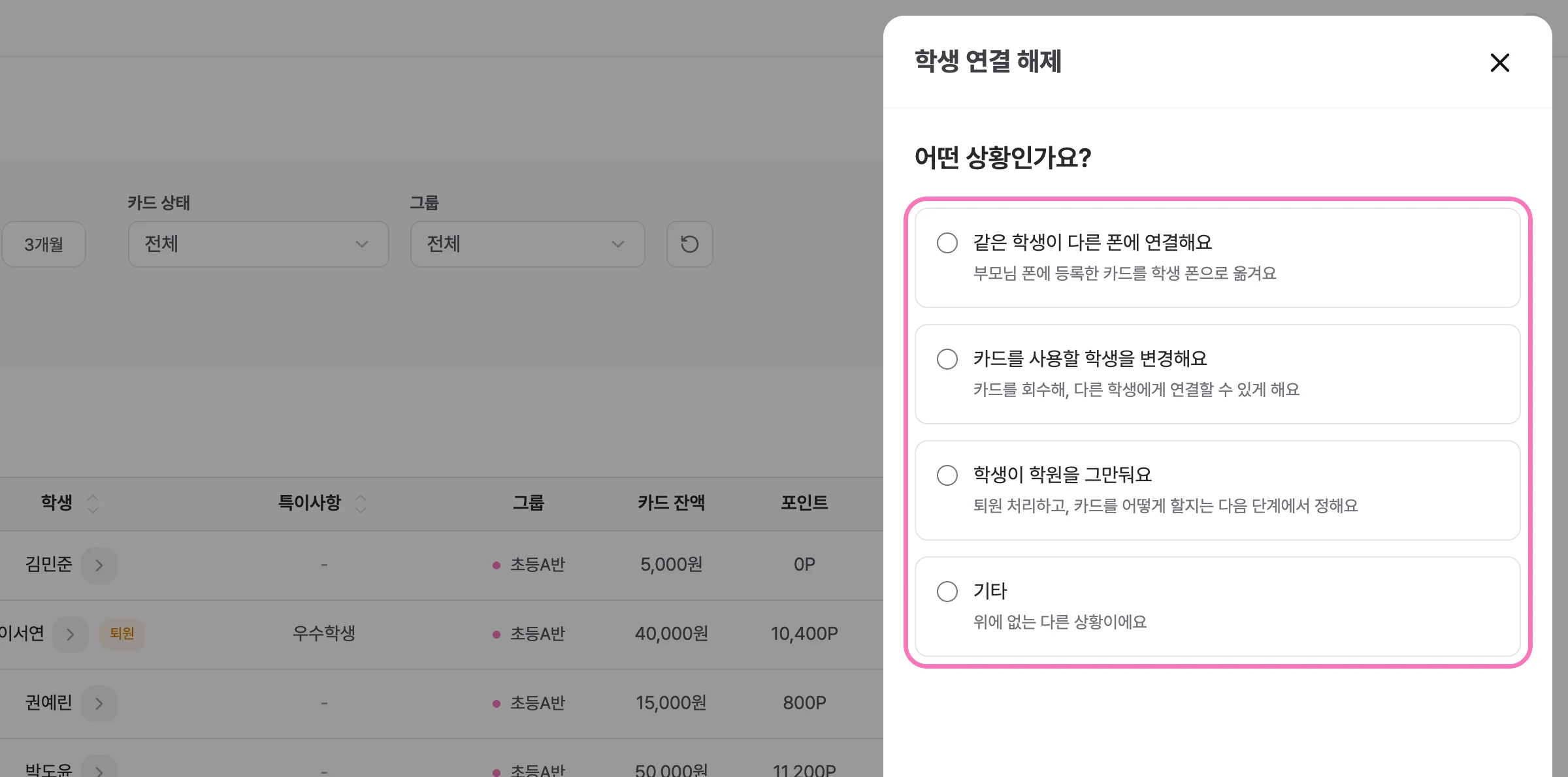Open details chevron for 김민준
The height and width of the screenshot is (777, 1568).
pos(99,565)
